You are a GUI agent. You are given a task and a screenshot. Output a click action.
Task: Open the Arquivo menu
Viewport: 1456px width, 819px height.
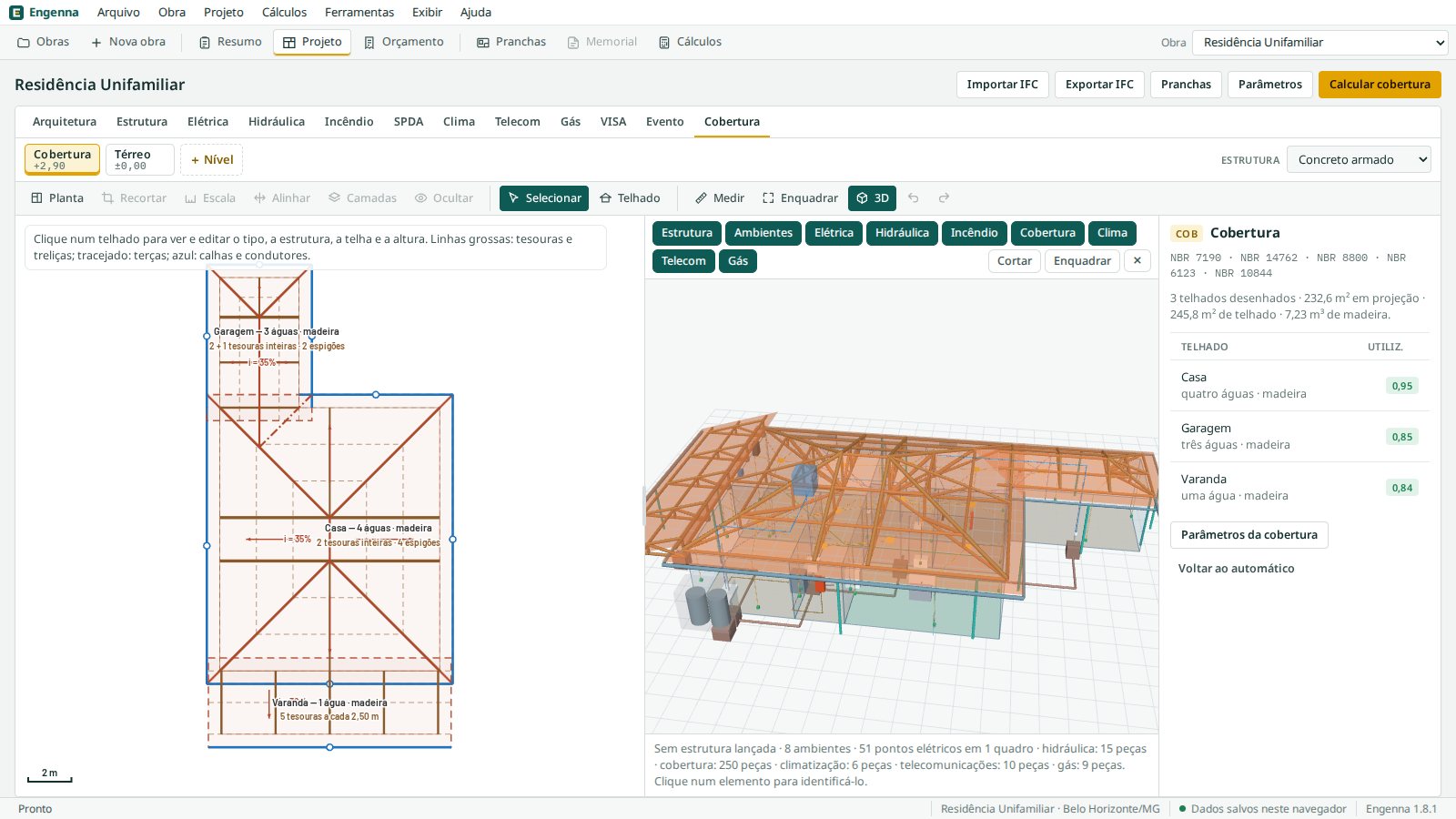118,13
